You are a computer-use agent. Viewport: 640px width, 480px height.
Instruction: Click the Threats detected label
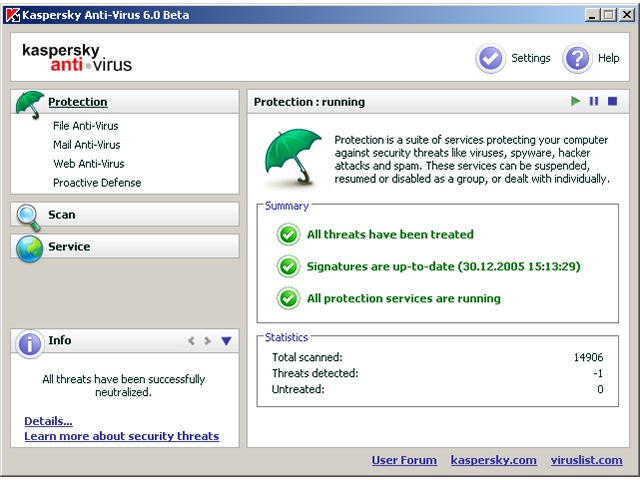pyautogui.click(x=315, y=373)
